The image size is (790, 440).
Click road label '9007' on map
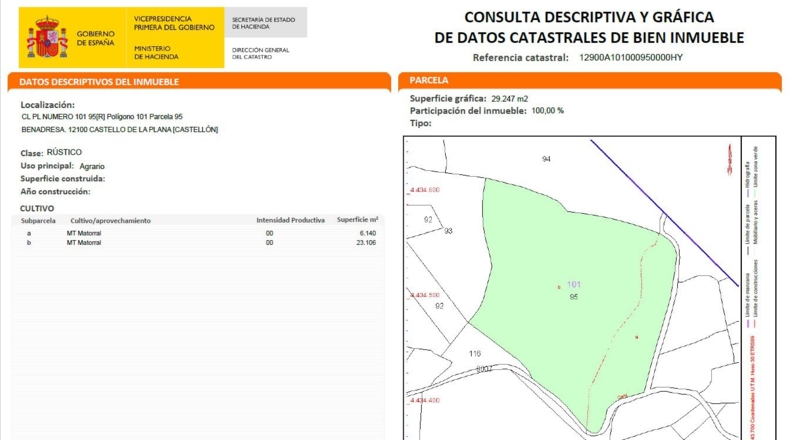tap(484, 369)
